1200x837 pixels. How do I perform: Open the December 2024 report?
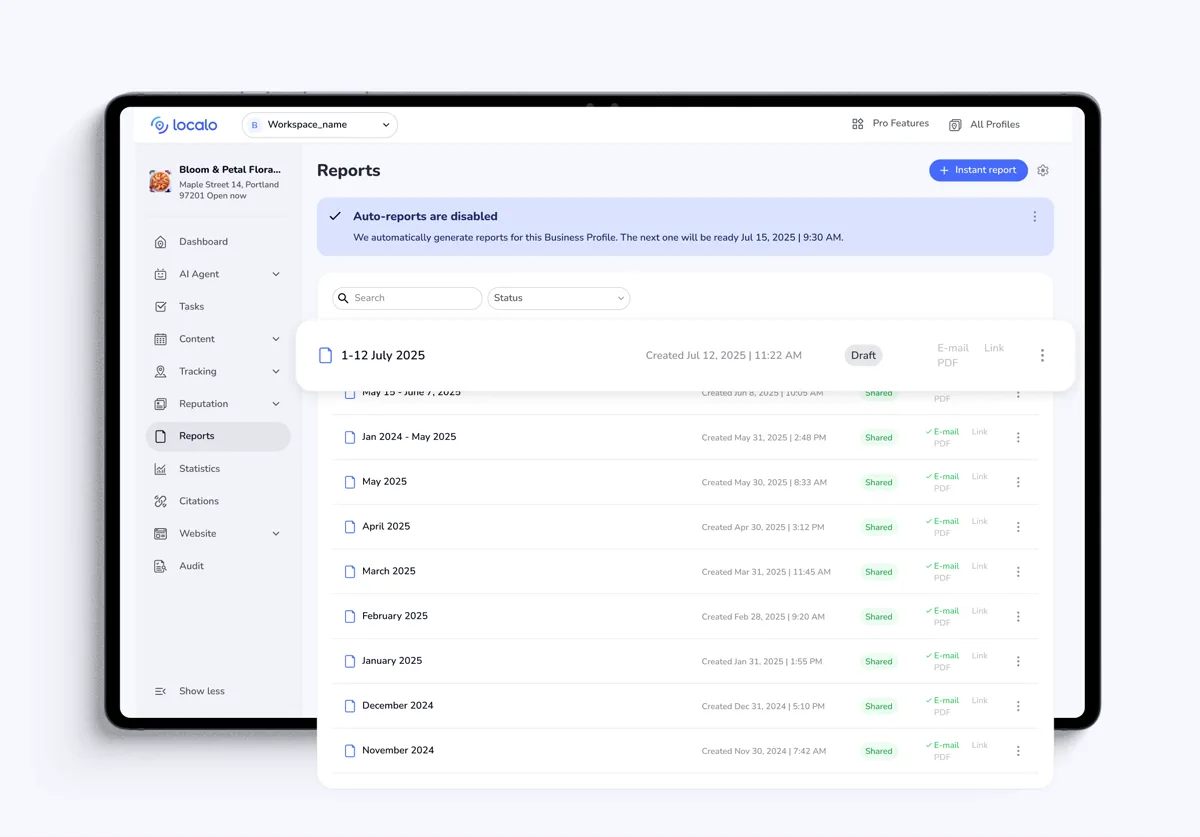tap(398, 706)
